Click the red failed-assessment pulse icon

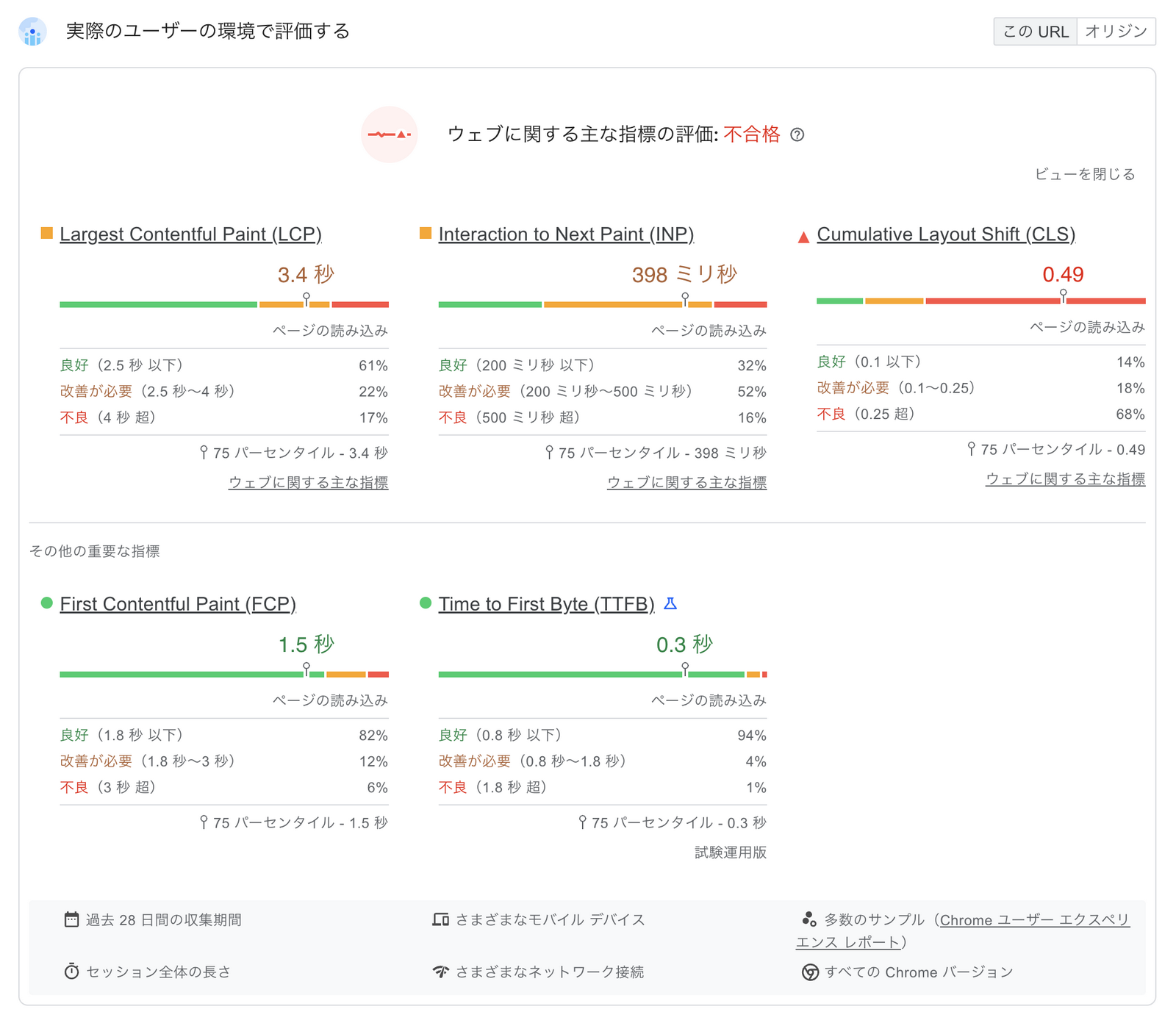pyautogui.click(x=390, y=134)
